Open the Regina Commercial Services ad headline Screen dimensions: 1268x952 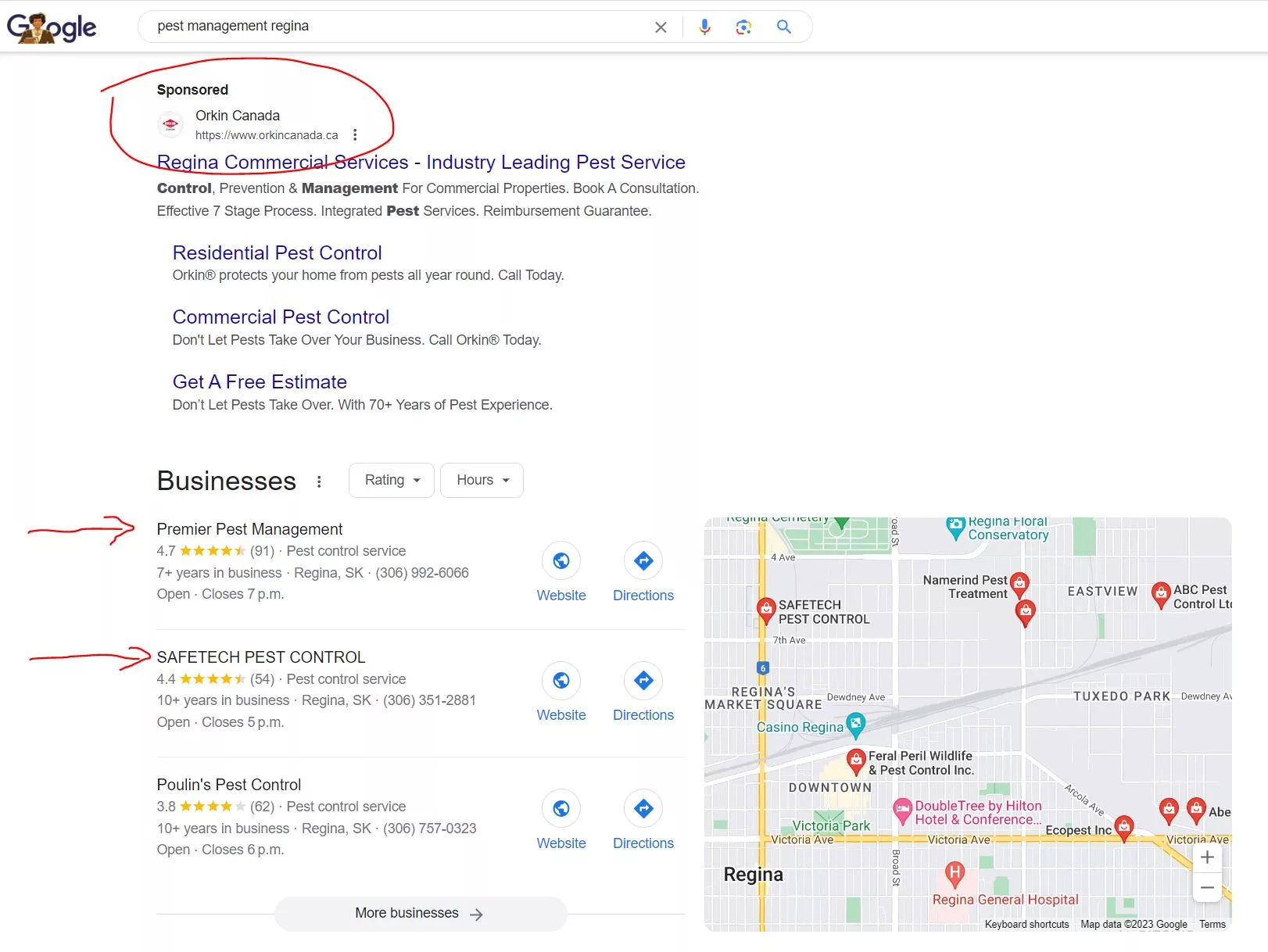[x=421, y=163]
